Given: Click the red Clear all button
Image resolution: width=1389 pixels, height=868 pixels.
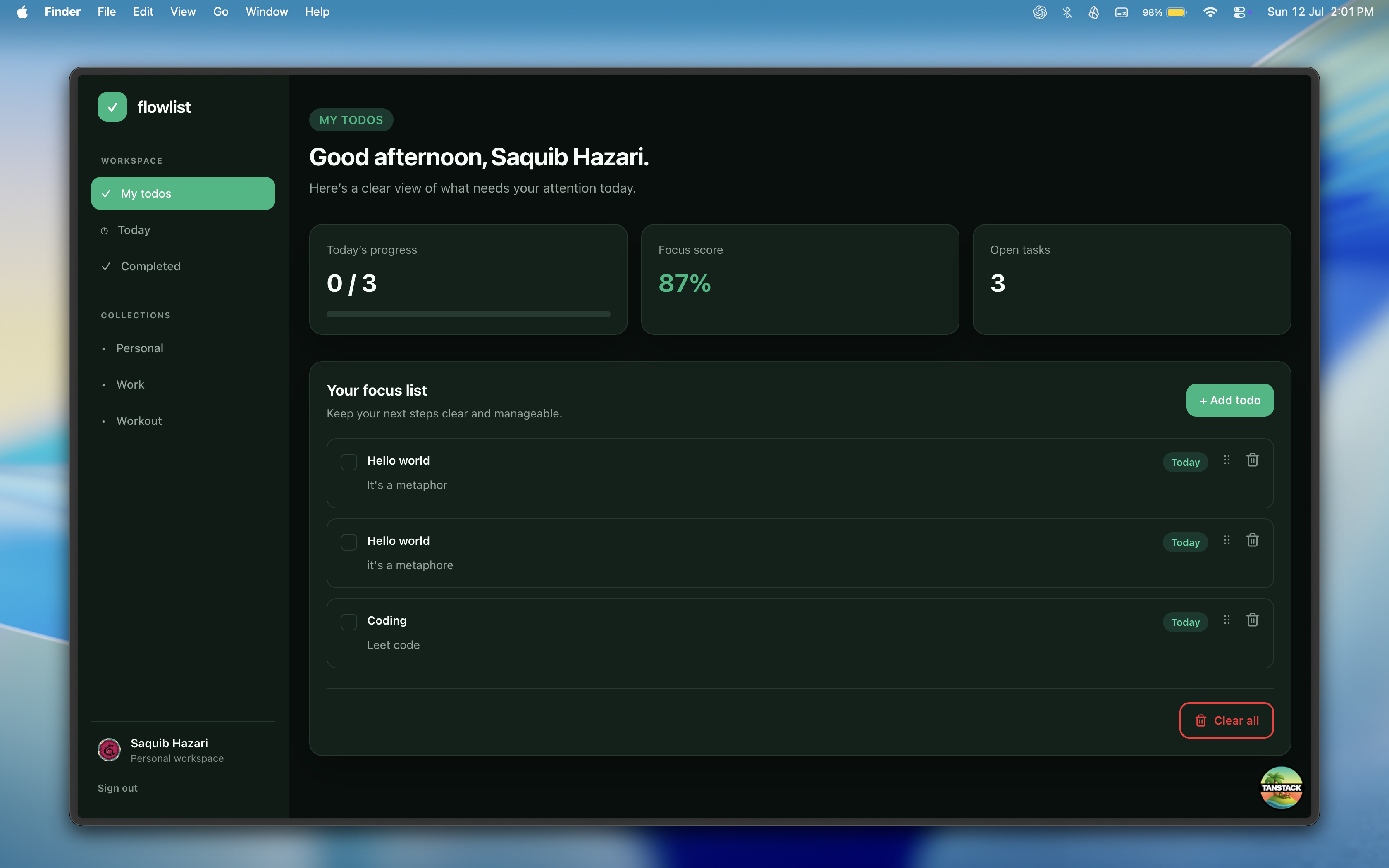Looking at the screenshot, I should point(1227,720).
